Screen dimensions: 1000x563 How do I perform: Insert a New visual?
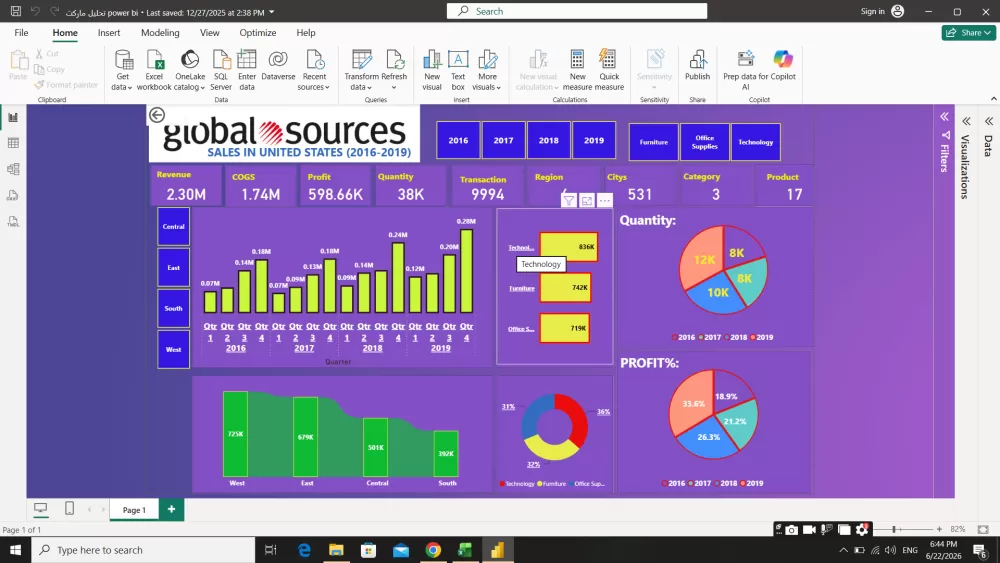(432, 70)
